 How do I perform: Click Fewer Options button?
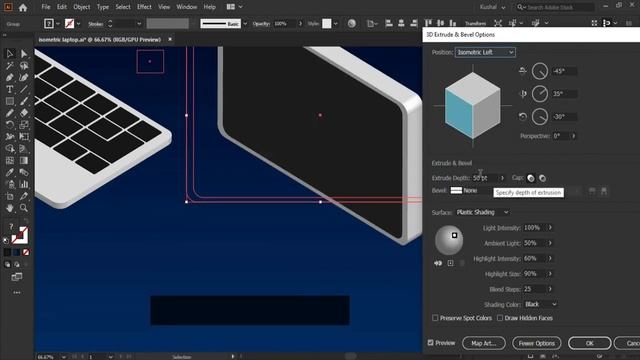[537, 343]
